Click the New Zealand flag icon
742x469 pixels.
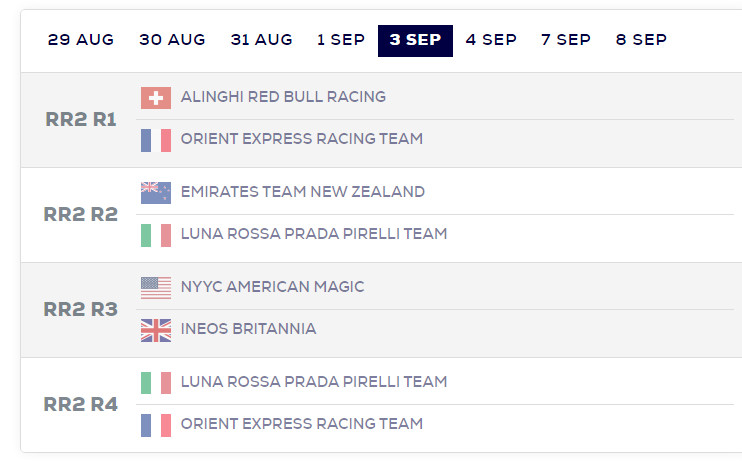pos(156,193)
